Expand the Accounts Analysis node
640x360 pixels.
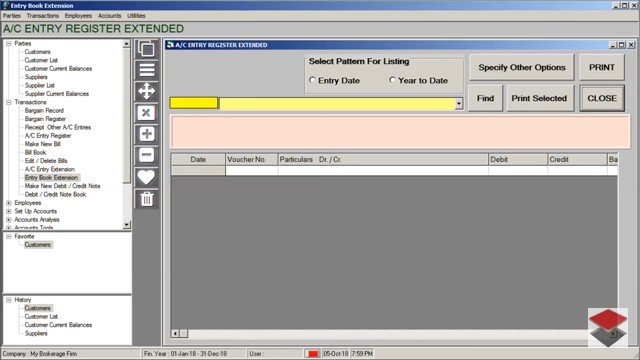9,220
